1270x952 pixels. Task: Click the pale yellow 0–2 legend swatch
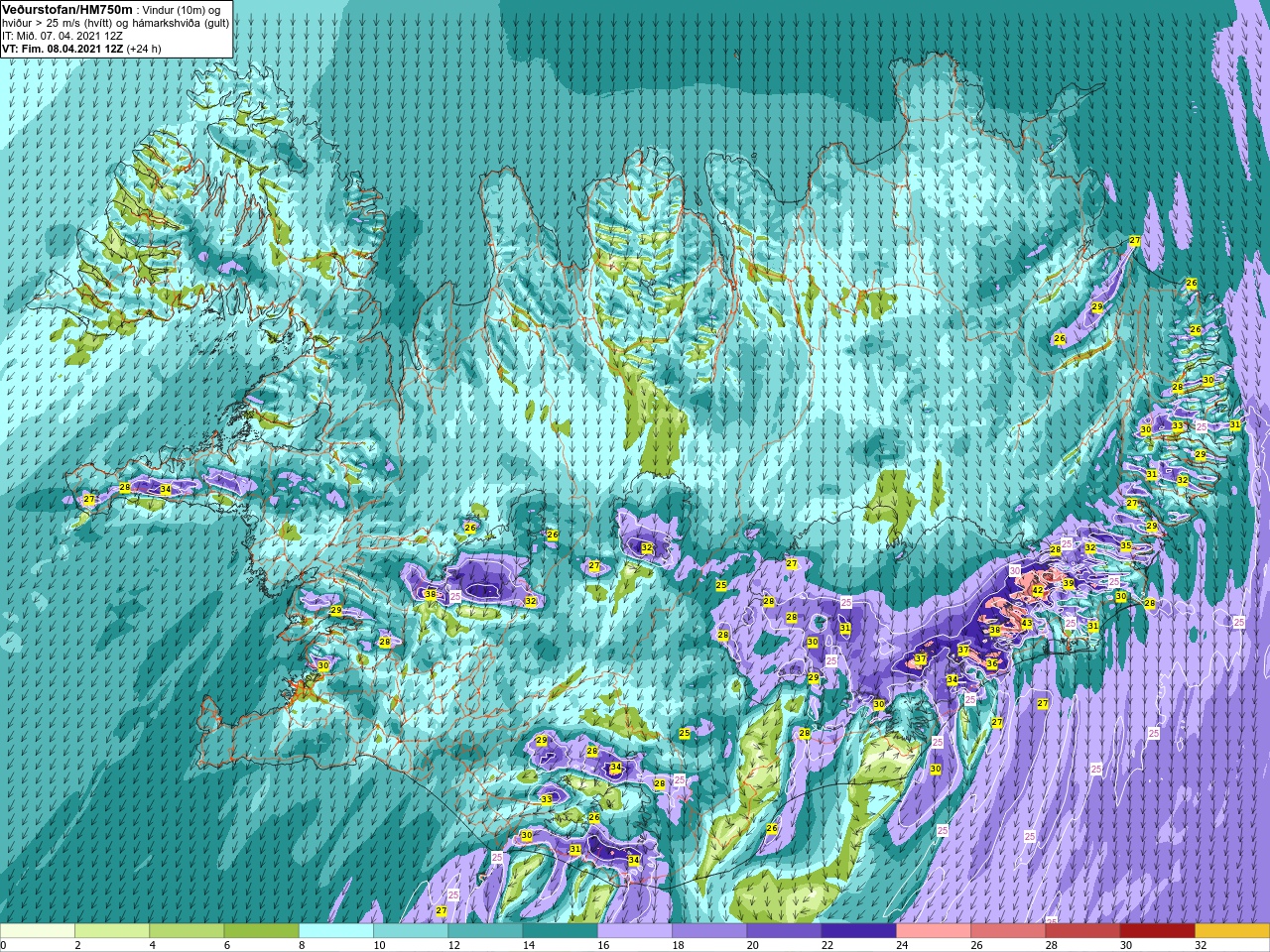(38, 931)
